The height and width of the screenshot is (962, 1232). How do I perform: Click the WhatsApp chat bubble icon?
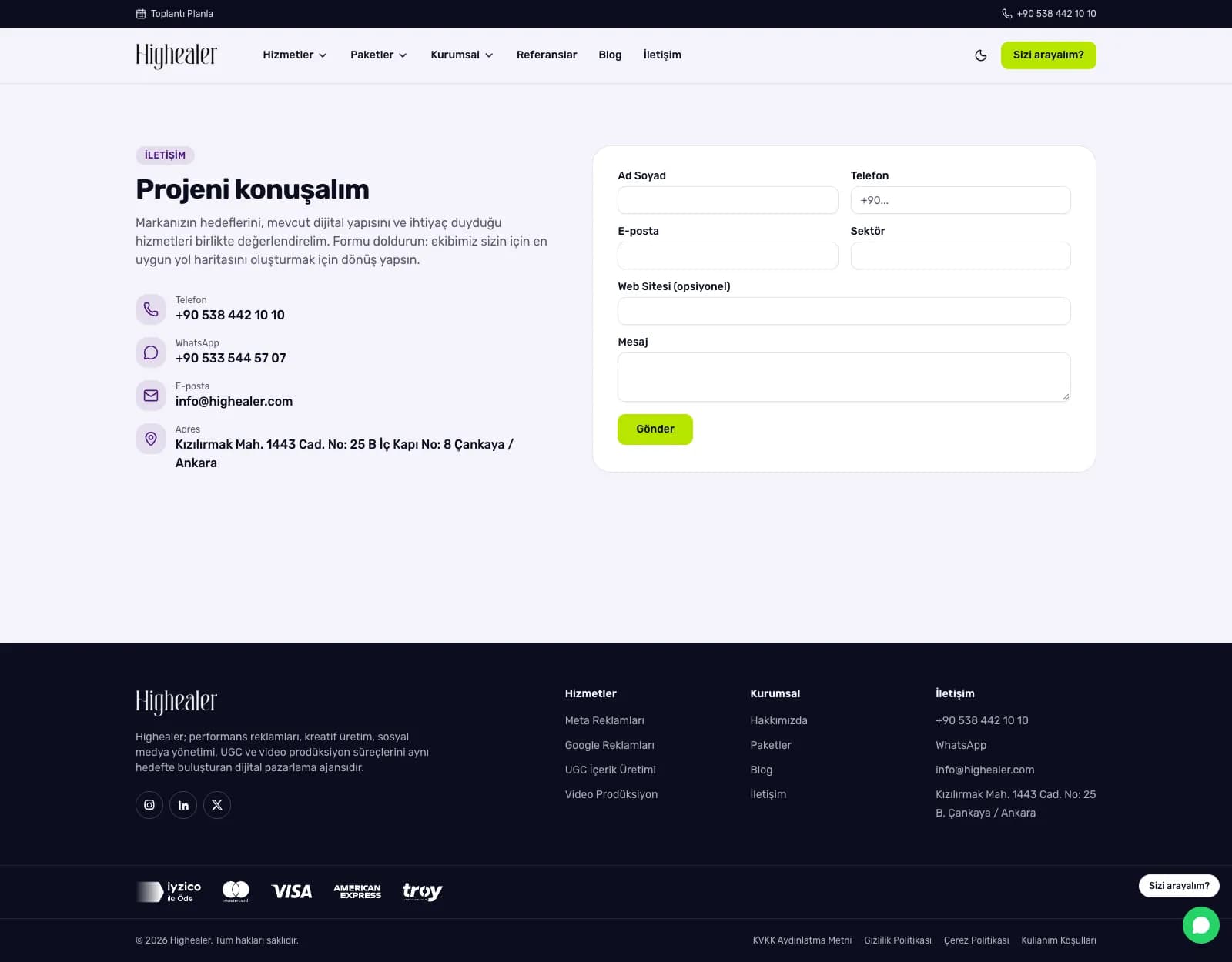point(151,352)
